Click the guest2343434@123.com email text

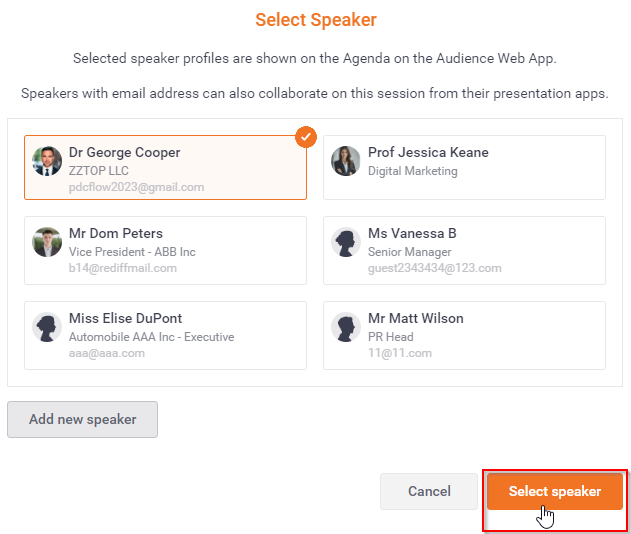click(435, 268)
